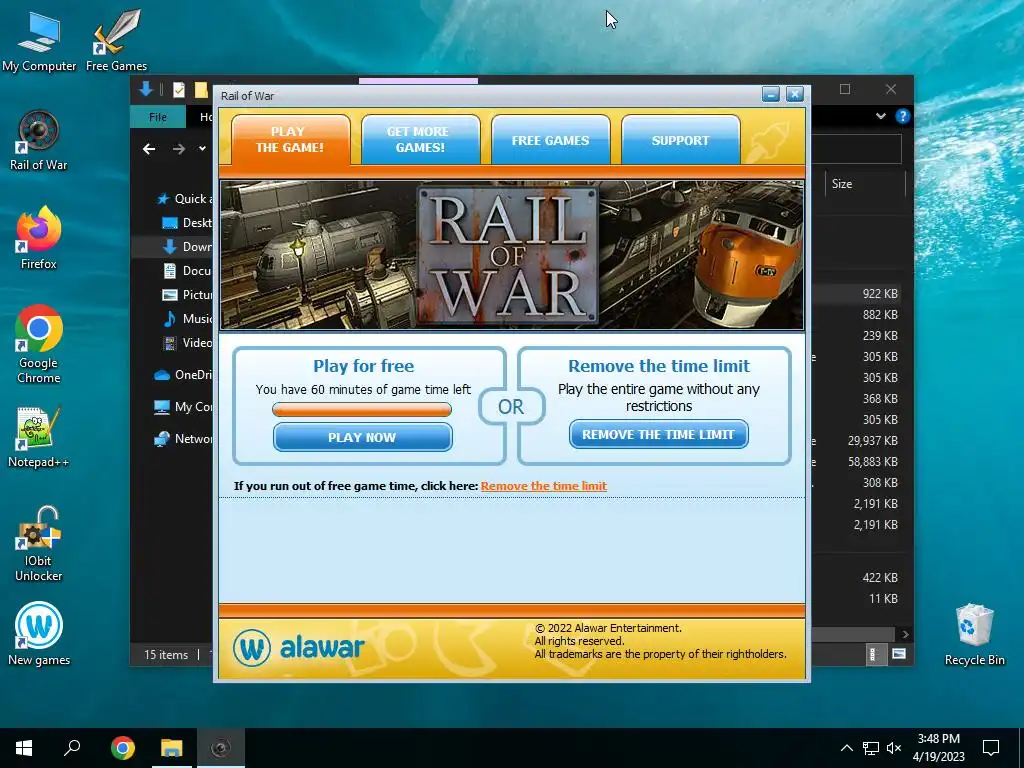Viewport: 1024px width, 768px height.
Task: Open Firefox desktop shortcut
Action: (x=39, y=238)
